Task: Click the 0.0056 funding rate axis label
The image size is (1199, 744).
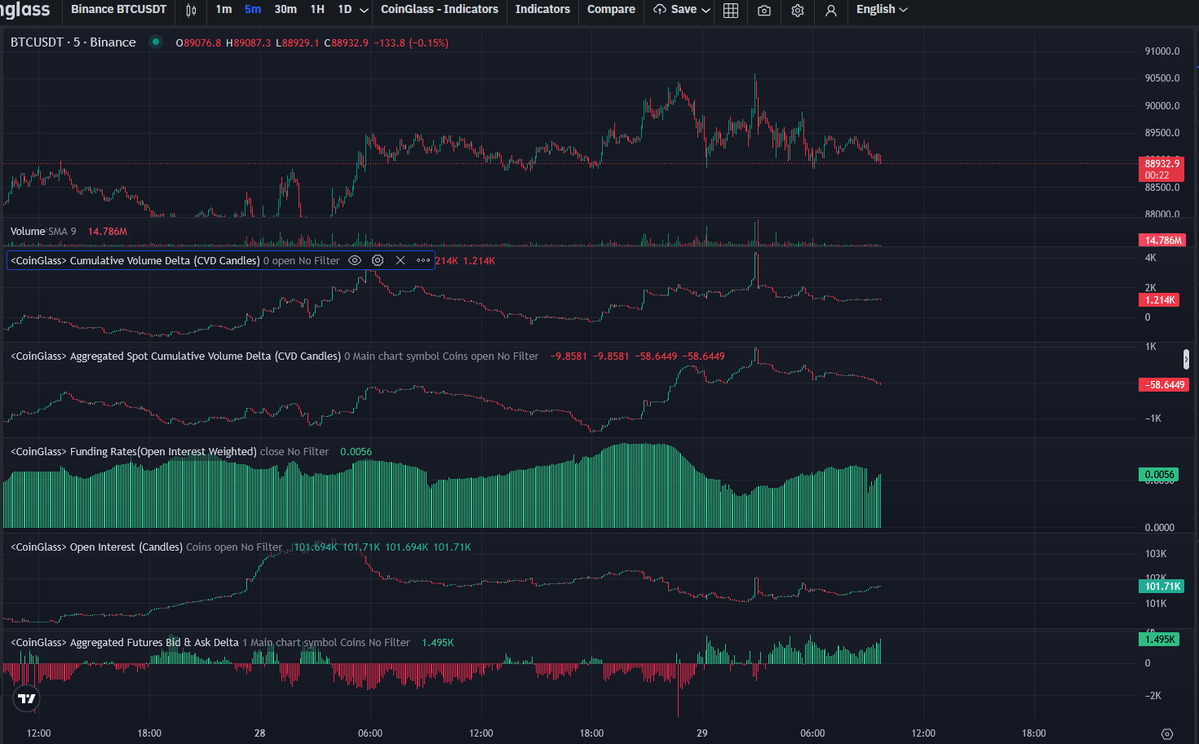Action: (1158, 475)
